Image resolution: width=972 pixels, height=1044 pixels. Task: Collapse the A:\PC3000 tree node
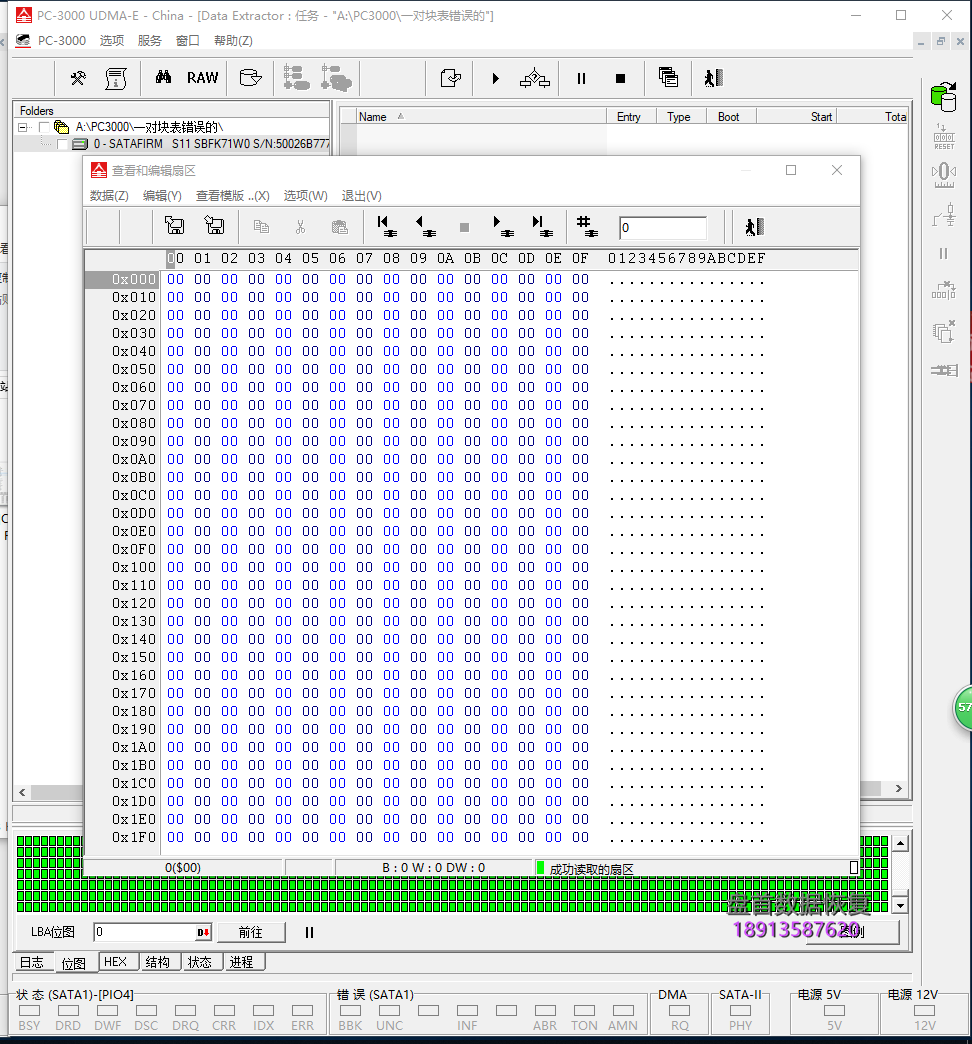(23, 128)
